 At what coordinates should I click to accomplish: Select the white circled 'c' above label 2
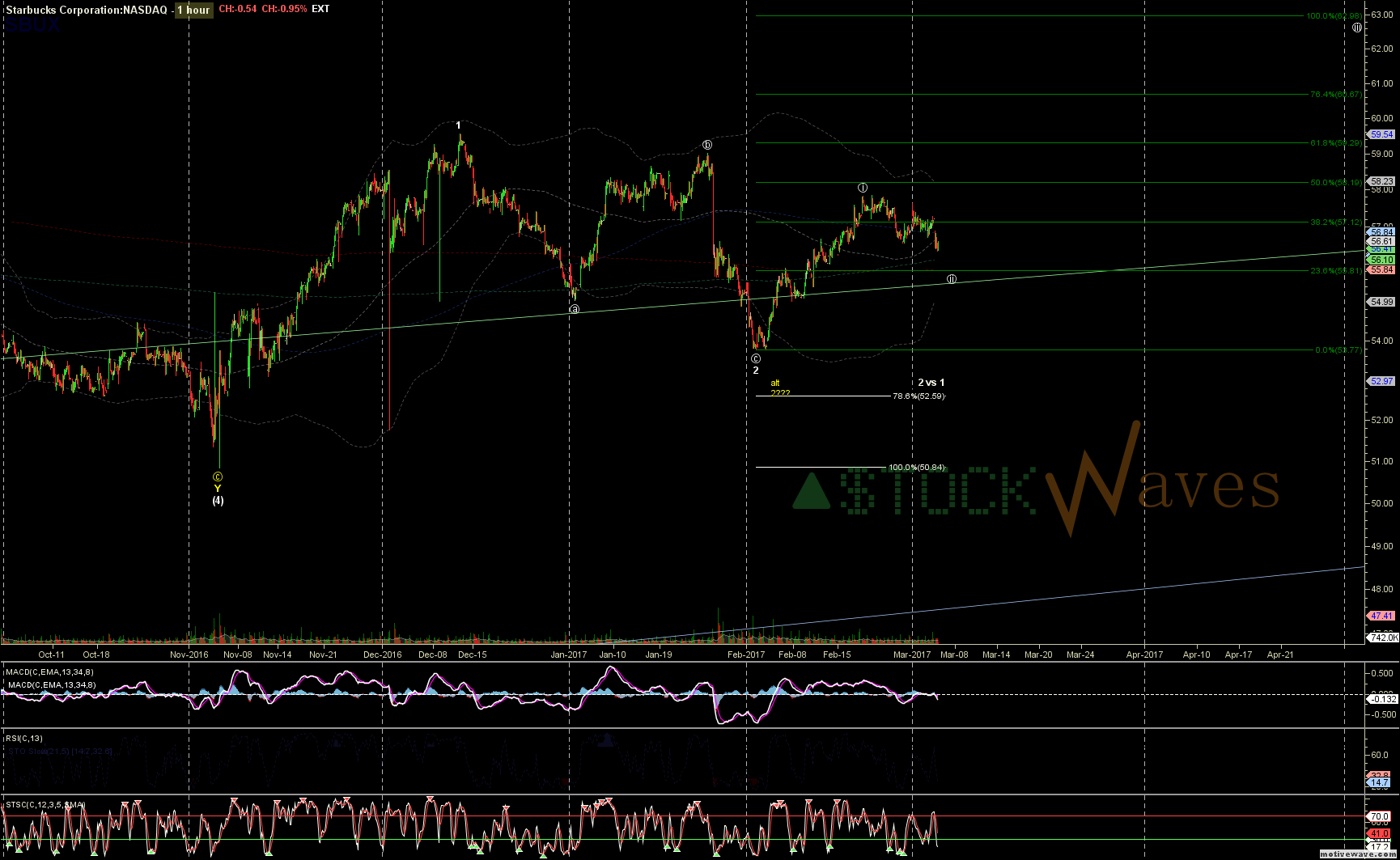point(756,358)
